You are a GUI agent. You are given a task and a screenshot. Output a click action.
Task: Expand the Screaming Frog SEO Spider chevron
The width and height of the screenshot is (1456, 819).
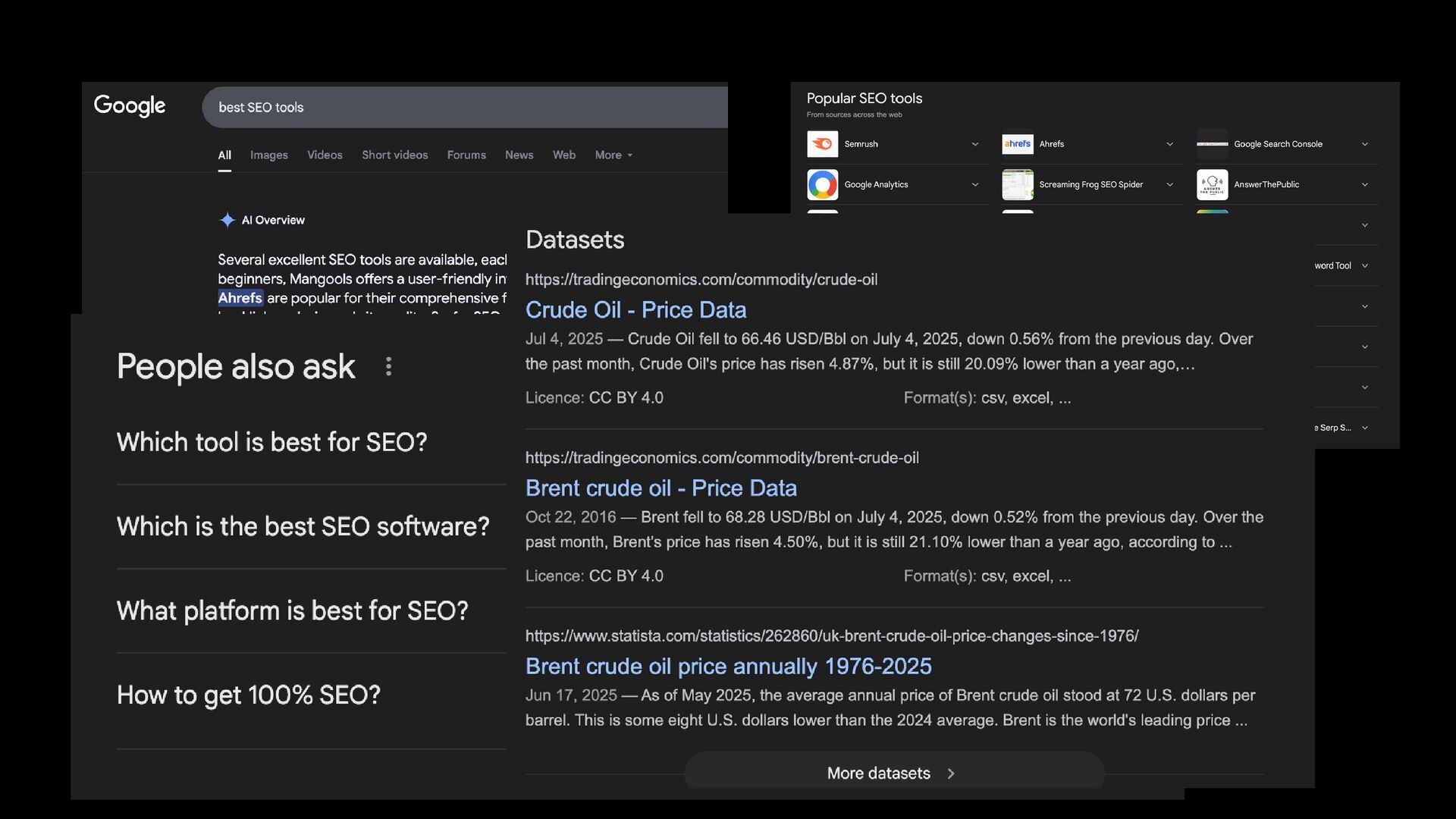[1169, 185]
